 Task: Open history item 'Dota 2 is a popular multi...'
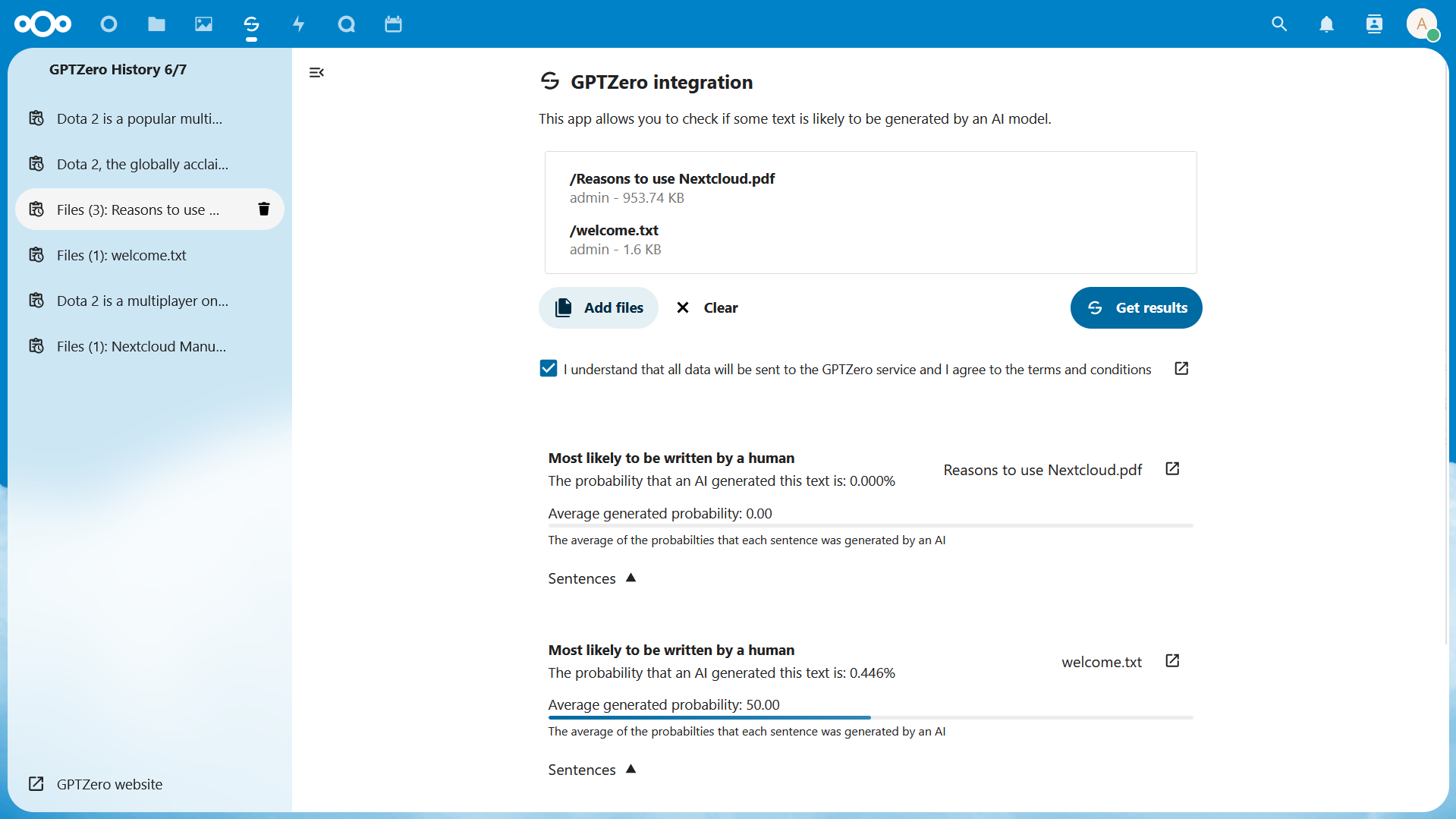[x=149, y=118]
